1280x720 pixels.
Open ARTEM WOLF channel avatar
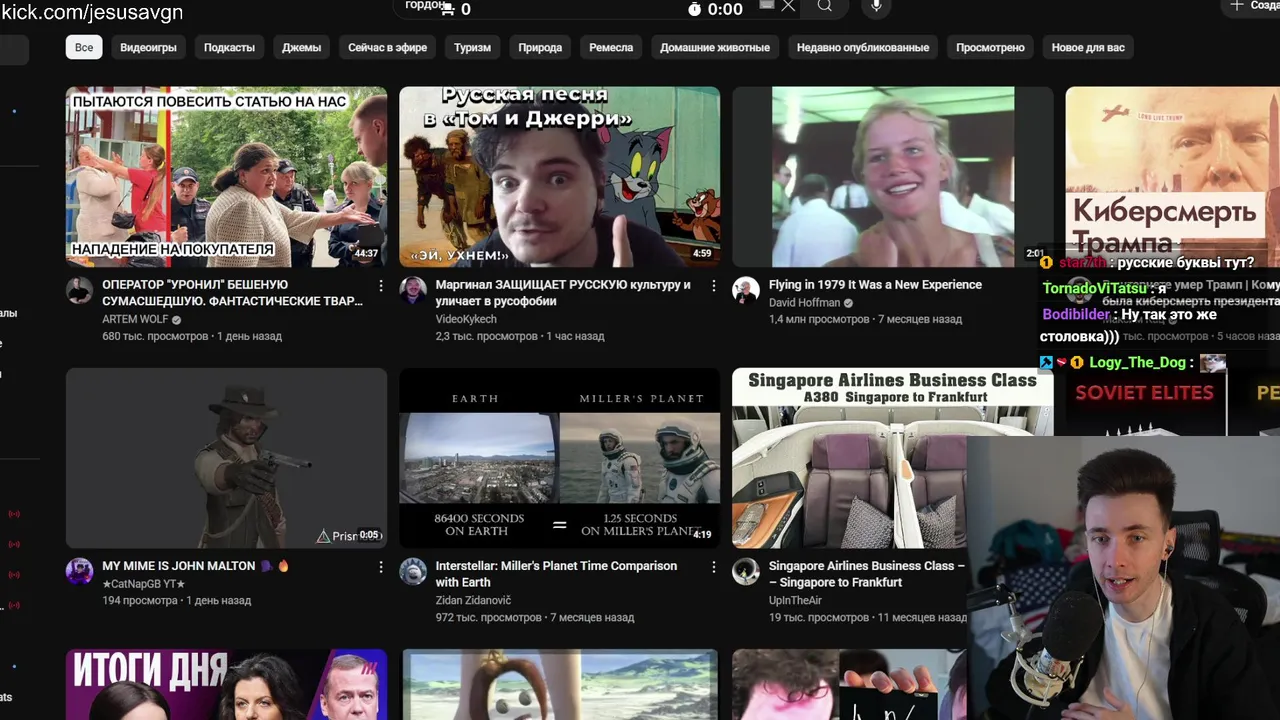tap(79, 291)
